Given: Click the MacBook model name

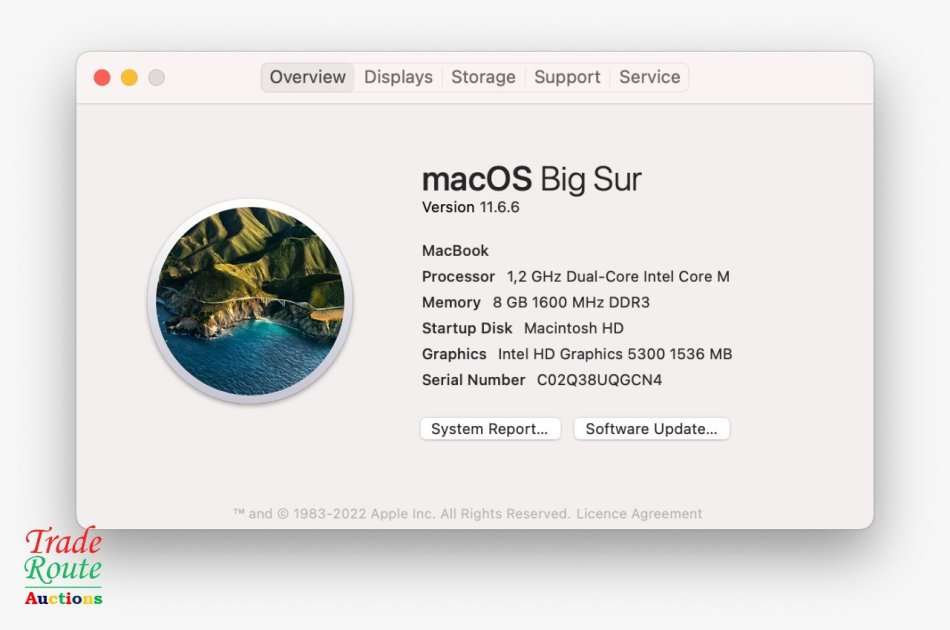Looking at the screenshot, I should [455, 250].
